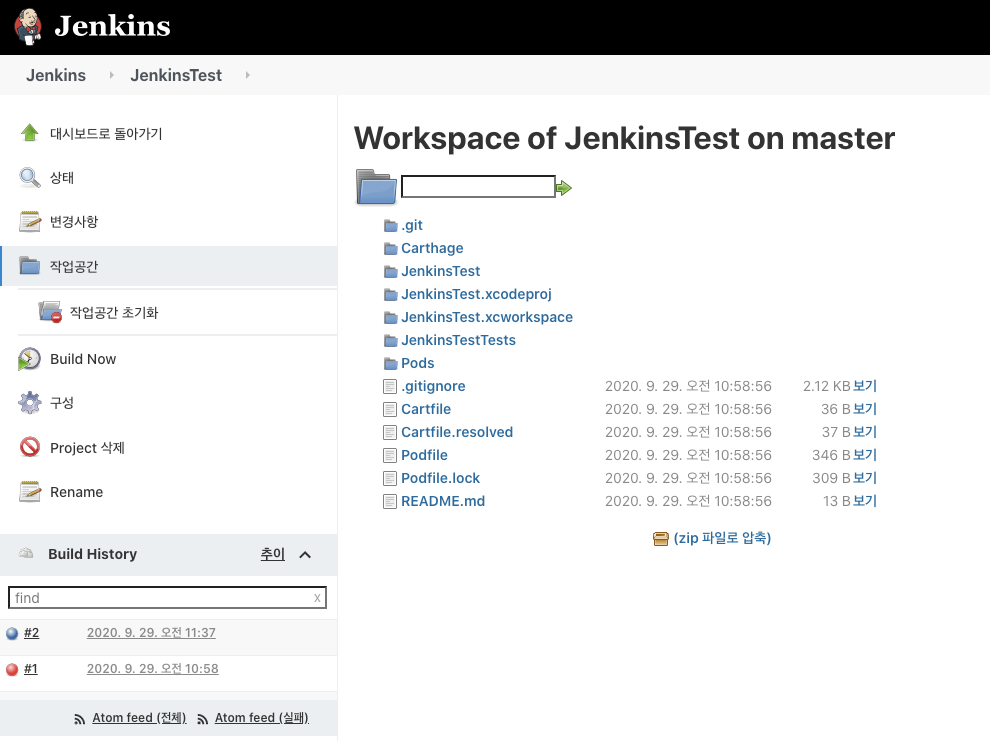Click the green up-arrow dashboard icon

29,133
